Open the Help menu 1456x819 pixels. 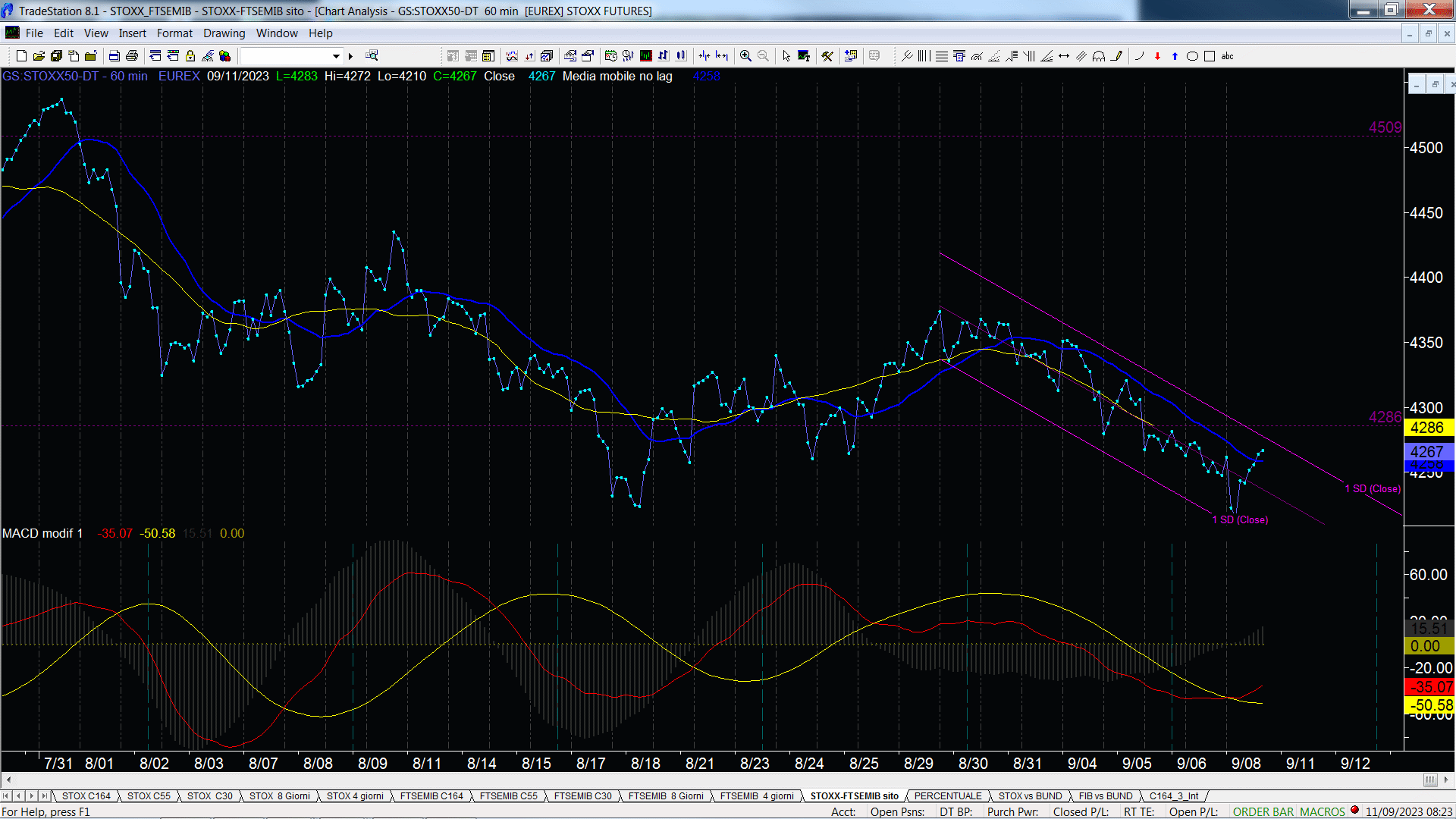tap(321, 33)
